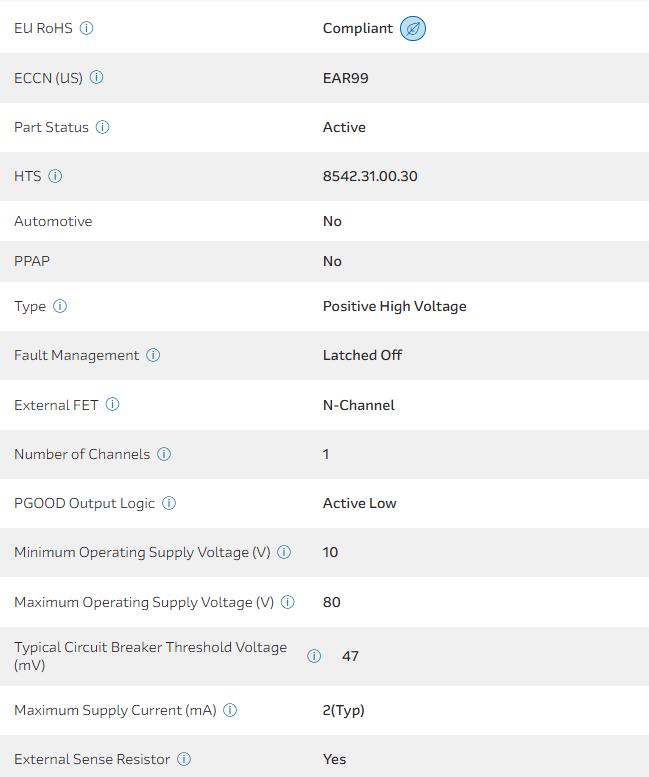The image size is (649, 777).
Task: Show info for Number of Channels
Action: click(x=164, y=454)
